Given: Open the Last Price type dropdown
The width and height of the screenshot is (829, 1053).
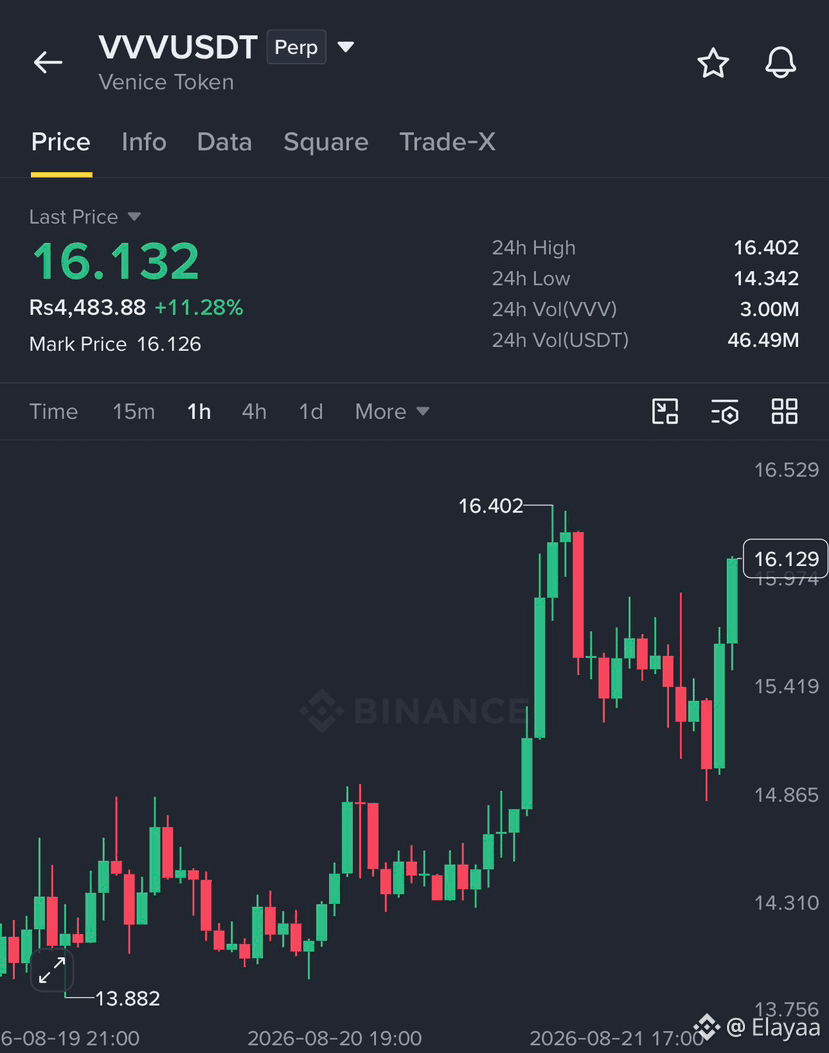Looking at the screenshot, I should (134, 217).
